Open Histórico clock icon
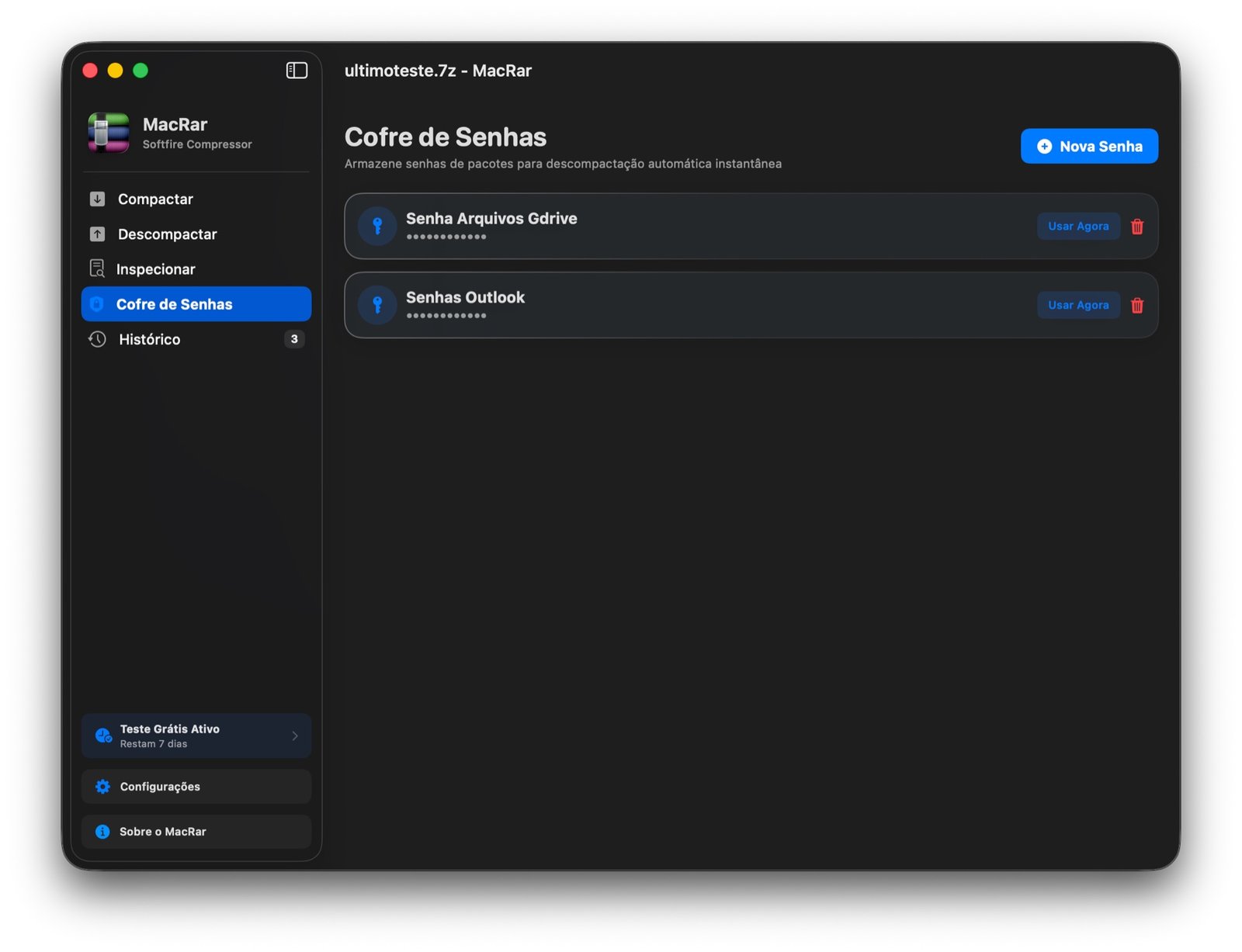This screenshot has width=1242, height=952. (97, 339)
